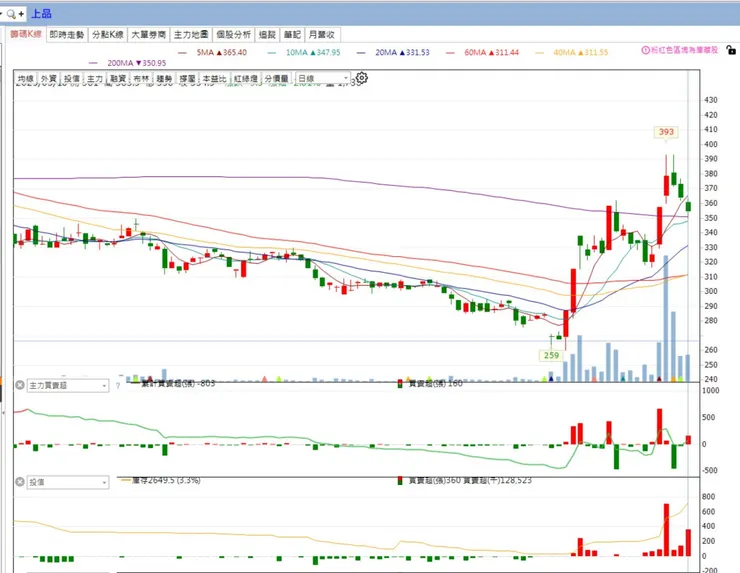Click the 10MA legend entry
Image resolution: width=740 pixels, height=573 pixels.
click(x=304, y=52)
